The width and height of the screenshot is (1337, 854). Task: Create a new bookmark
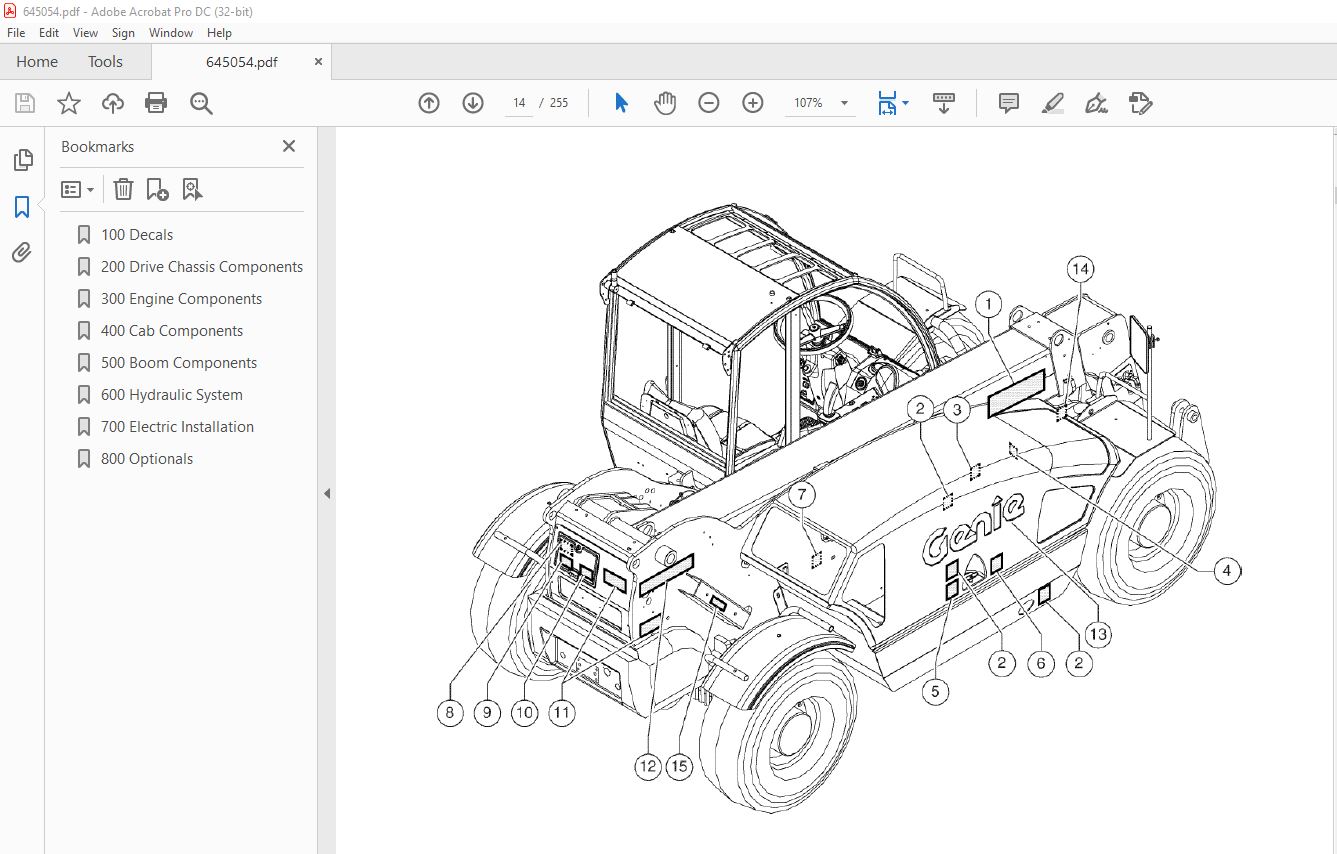point(157,189)
